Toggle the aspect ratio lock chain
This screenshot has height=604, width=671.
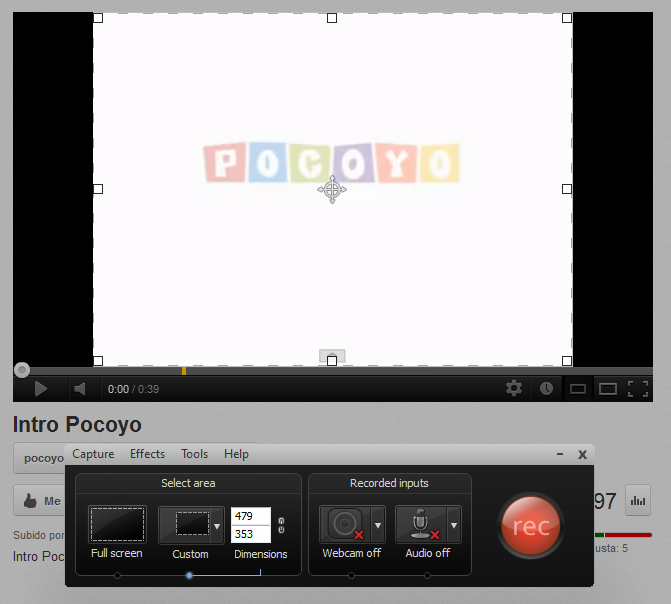(x=281, y=525)
